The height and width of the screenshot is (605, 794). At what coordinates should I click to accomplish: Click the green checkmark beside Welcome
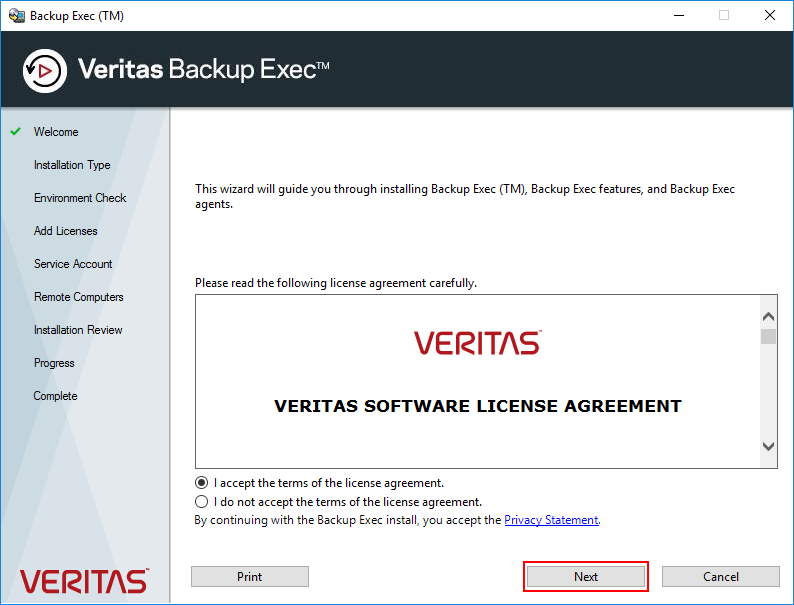tap(16, 131)
